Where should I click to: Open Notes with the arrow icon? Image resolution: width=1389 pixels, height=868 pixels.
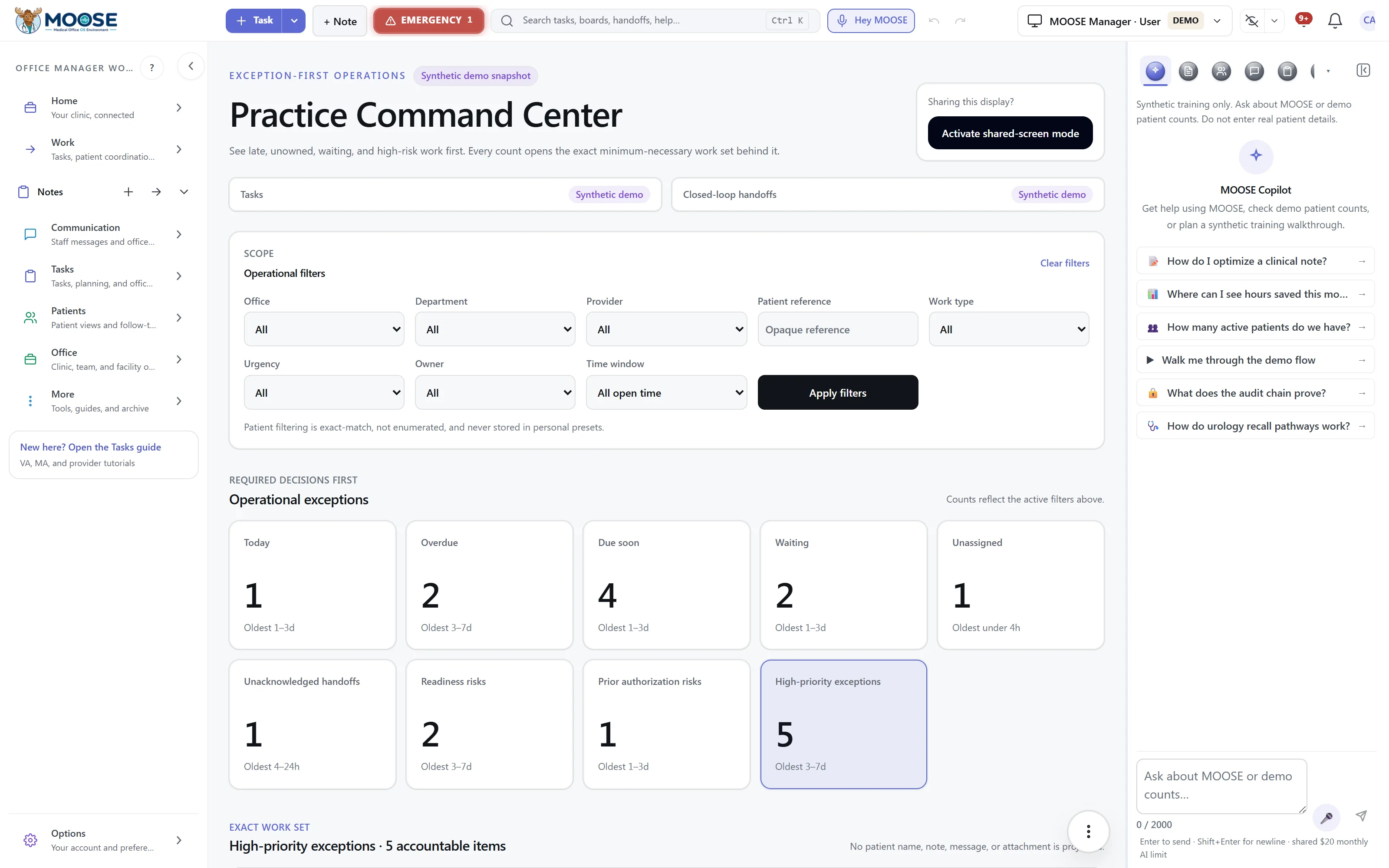click(x=156, y=192)
